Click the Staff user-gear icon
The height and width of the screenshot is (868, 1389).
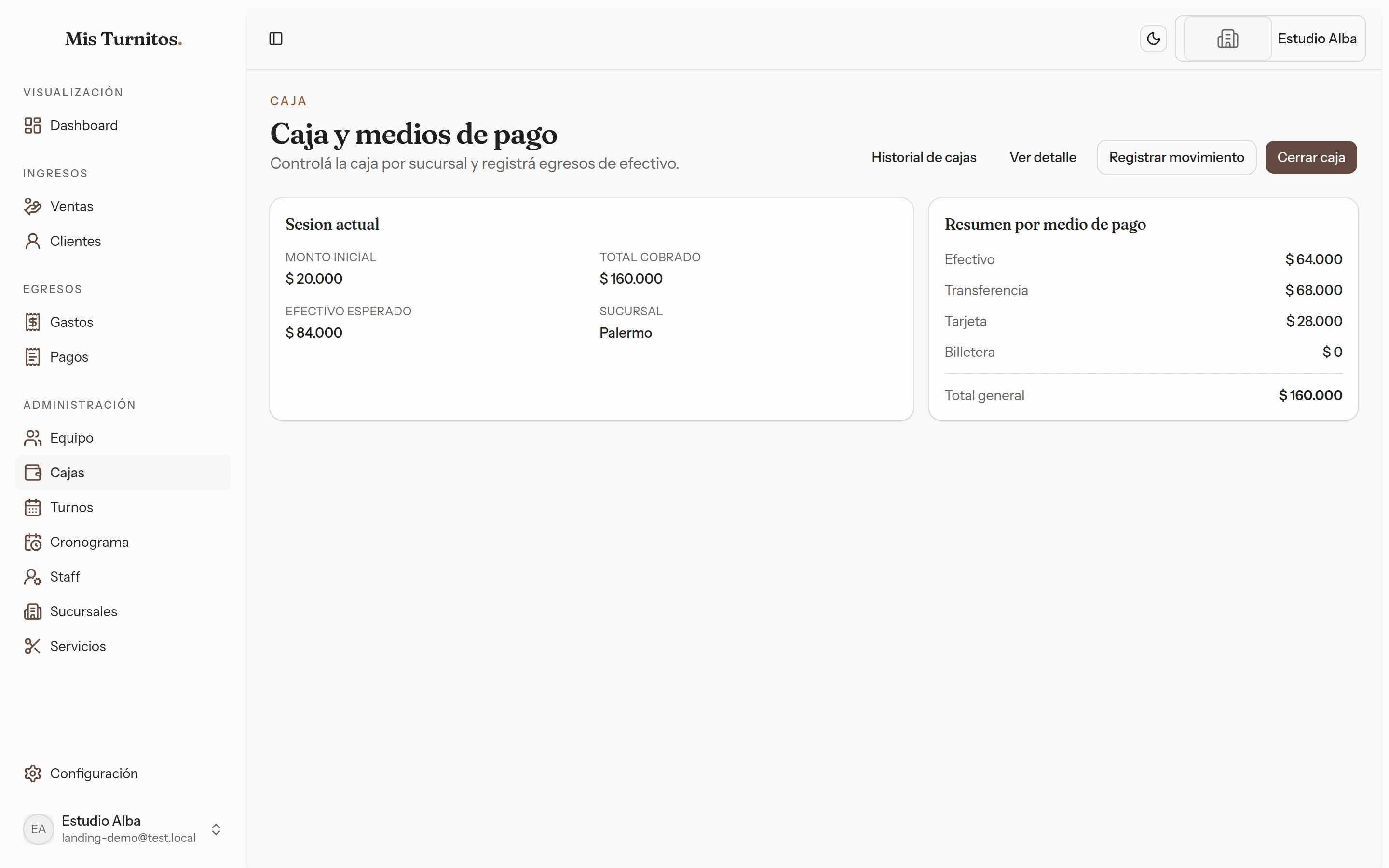tap(33, 576)
